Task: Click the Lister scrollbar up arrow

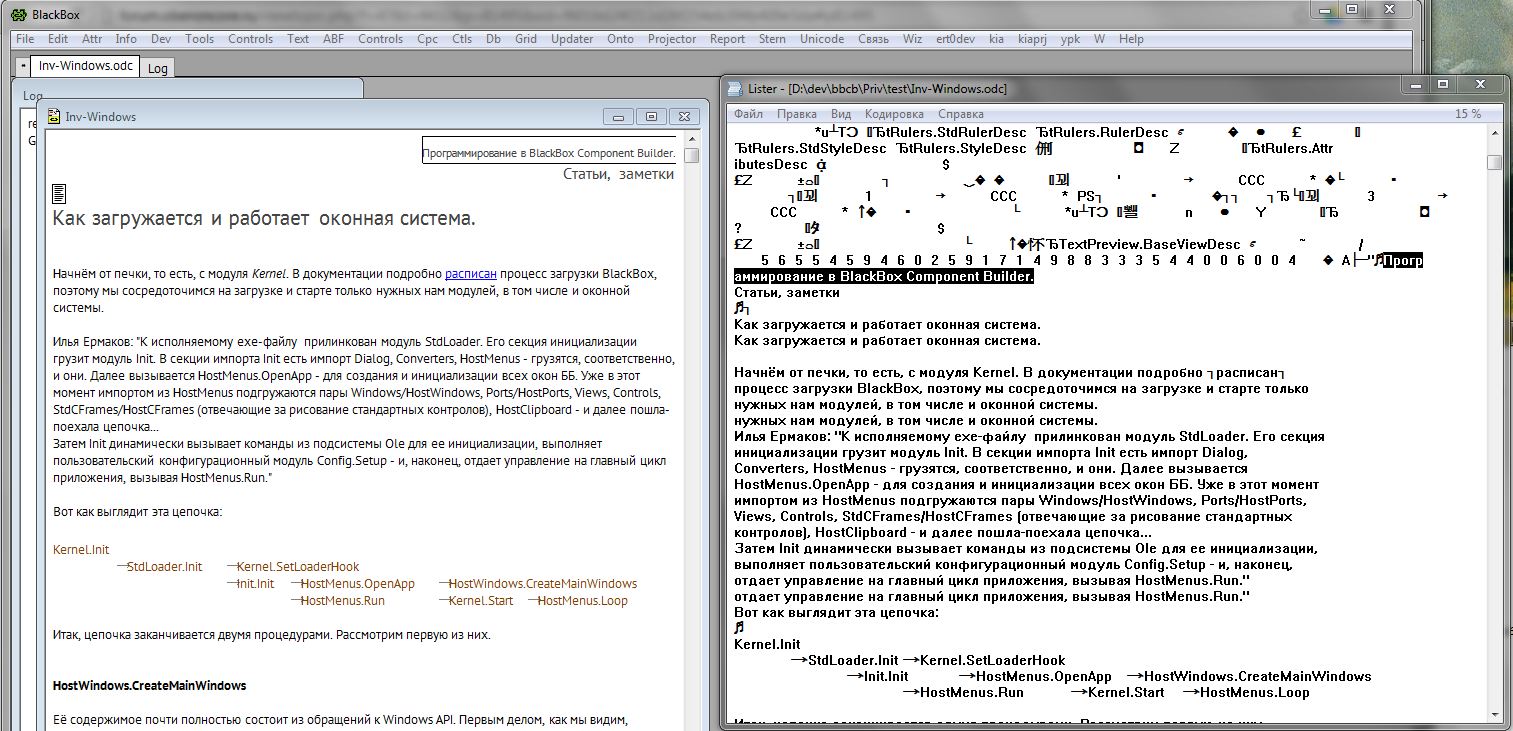Action: [x=1494, y=132]
